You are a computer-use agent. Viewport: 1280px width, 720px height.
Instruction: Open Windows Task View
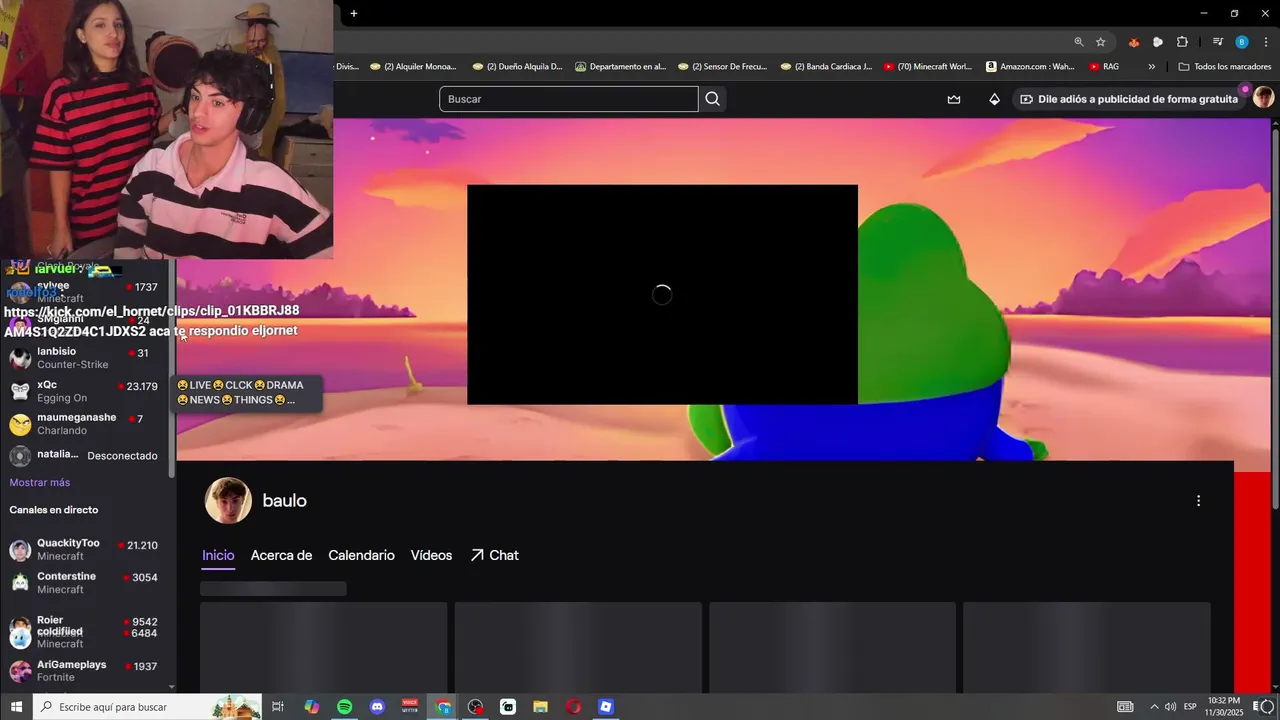pyautogui.click(x=278, y=707)
